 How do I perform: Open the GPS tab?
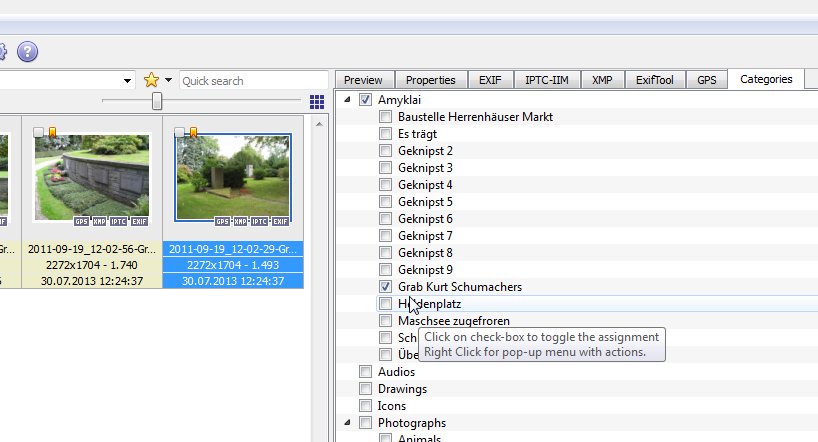[x=707, y=80]
